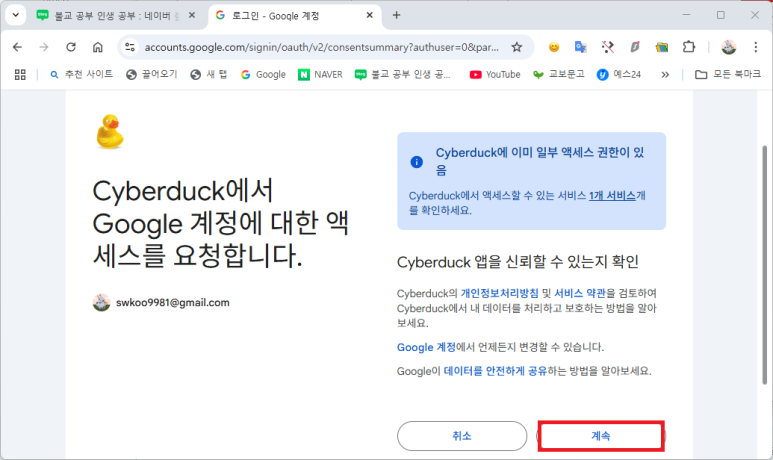Image resolution: width=773 pixels, height=460 pixels.
Task: Open the 불교 공부 인생 공 bookmark
Action: coord(403,74)
